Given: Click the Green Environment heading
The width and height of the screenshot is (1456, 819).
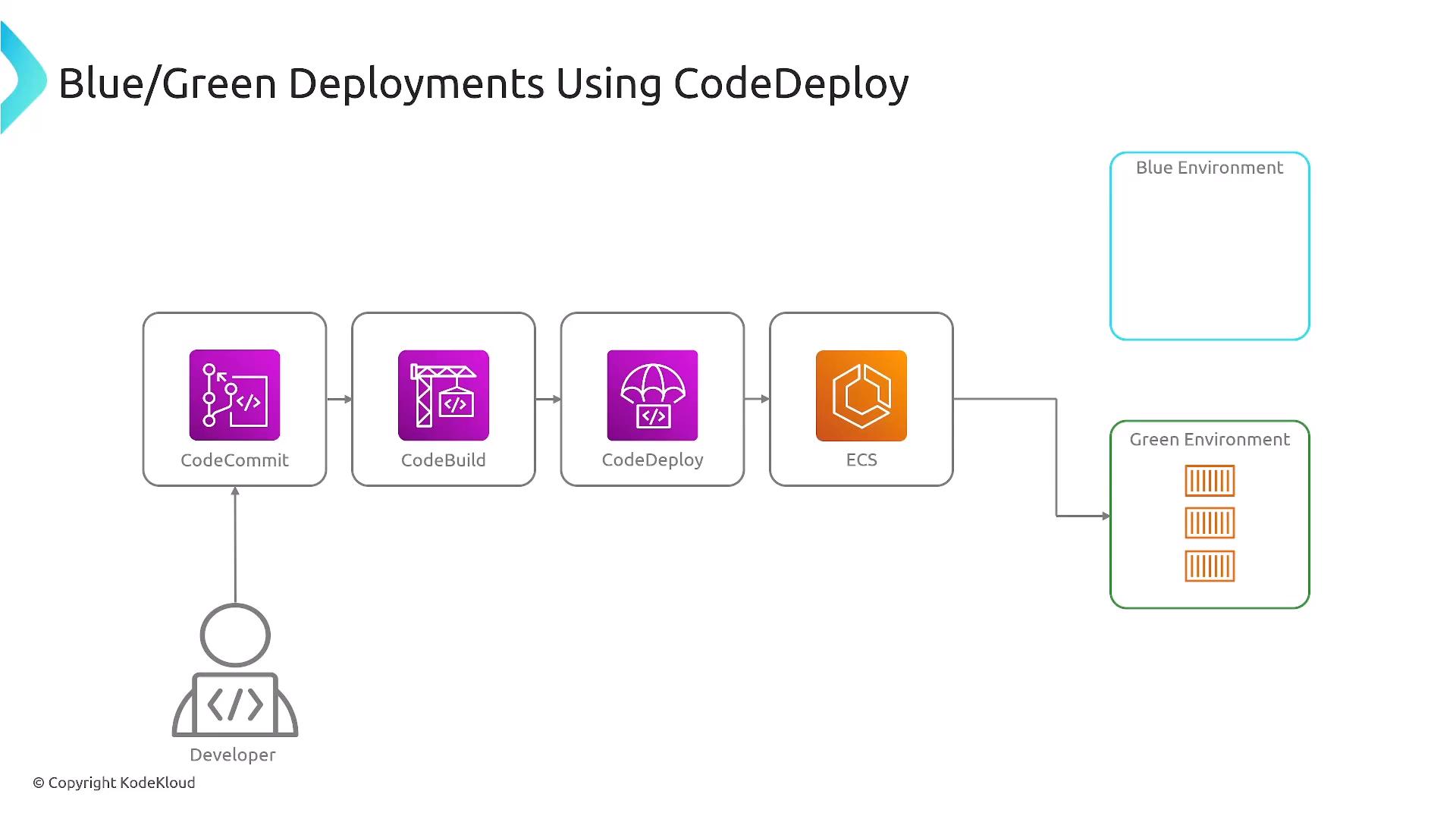Looking at the screenshot, I should tap(1210, 440).
